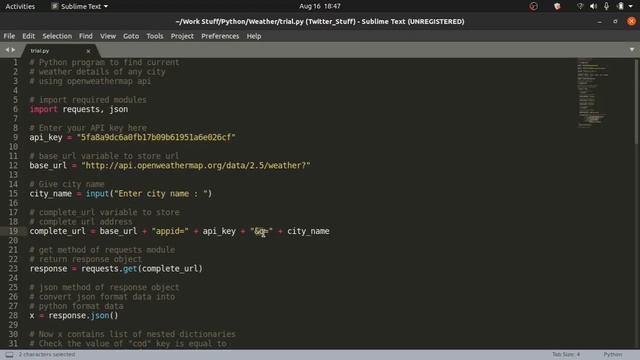Click the microphone tray icon
The height and width of the screenshot is (360, 640).
[x=607, y=6]
